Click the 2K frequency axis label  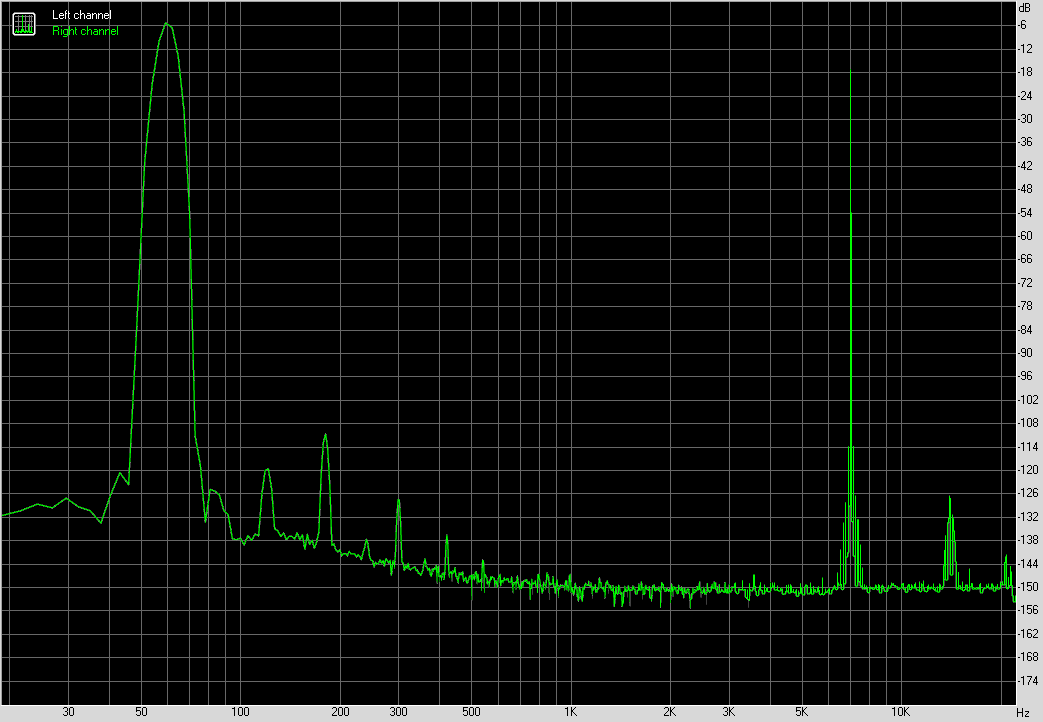pyautogui.click(x=670, y=712)
